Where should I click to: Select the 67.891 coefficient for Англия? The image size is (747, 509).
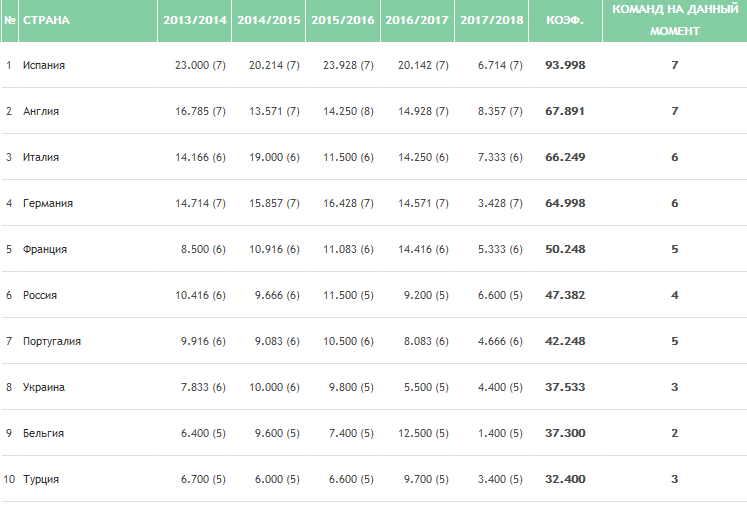click(565, 111)
